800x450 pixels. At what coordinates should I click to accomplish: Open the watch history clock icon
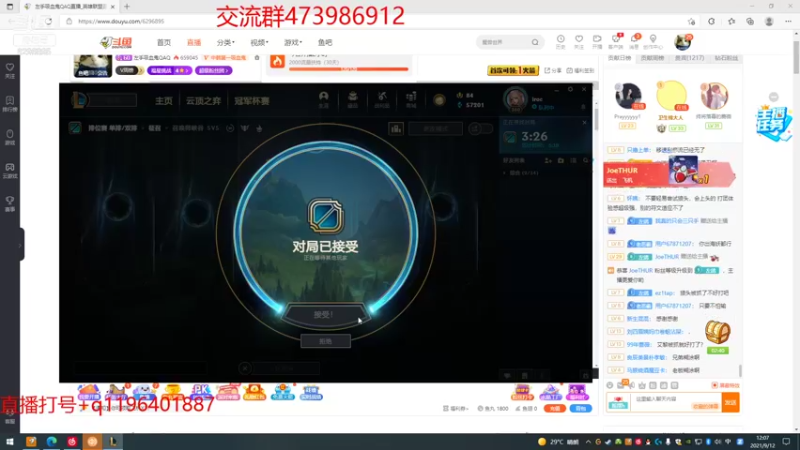click(x=560, y=41)
